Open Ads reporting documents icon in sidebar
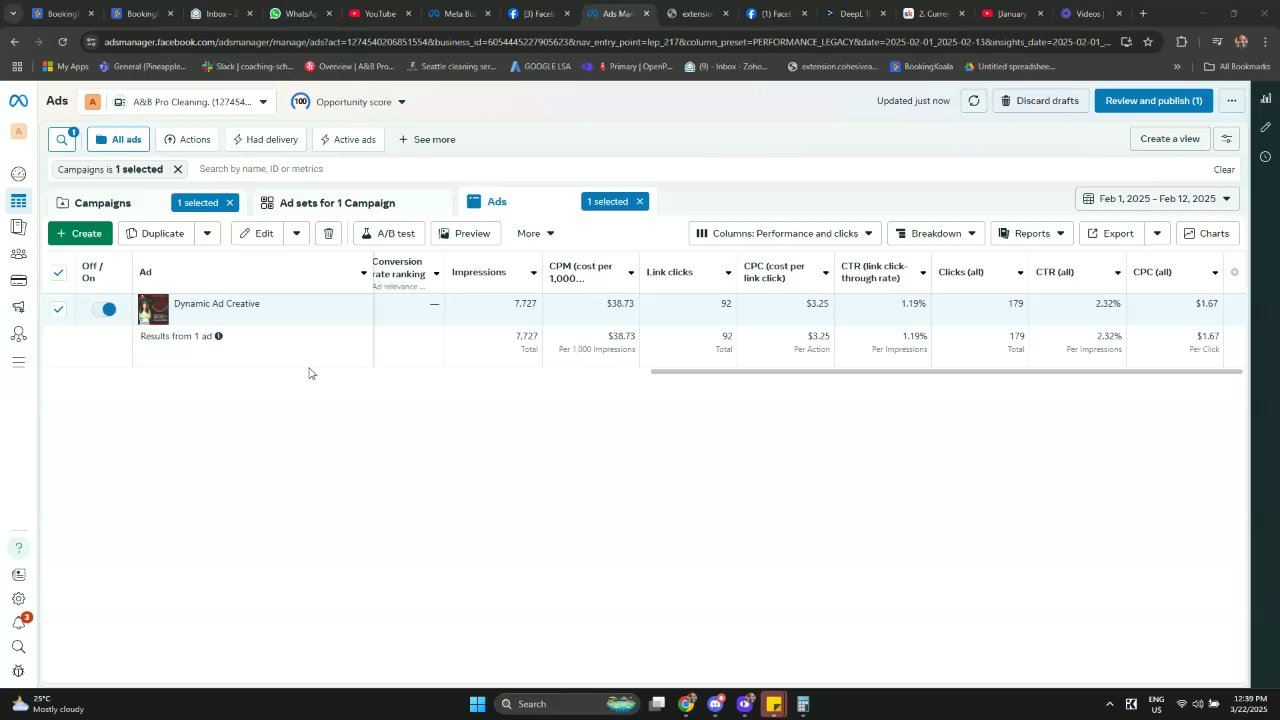1280x720 pixels. (18, 227)
